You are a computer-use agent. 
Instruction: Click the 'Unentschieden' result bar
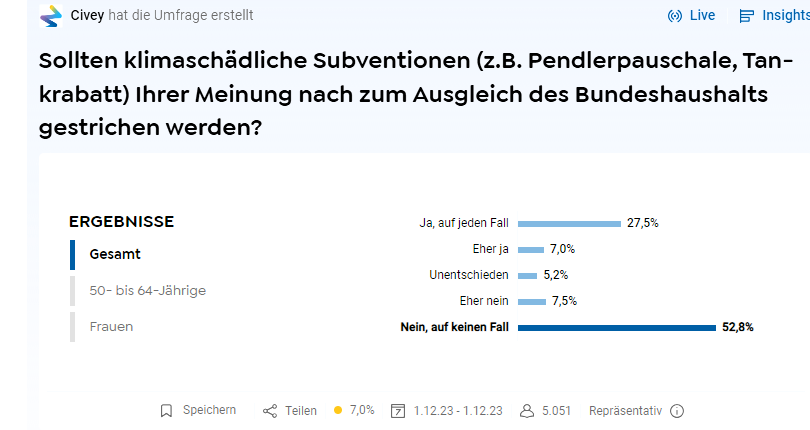tap(528, 275)
